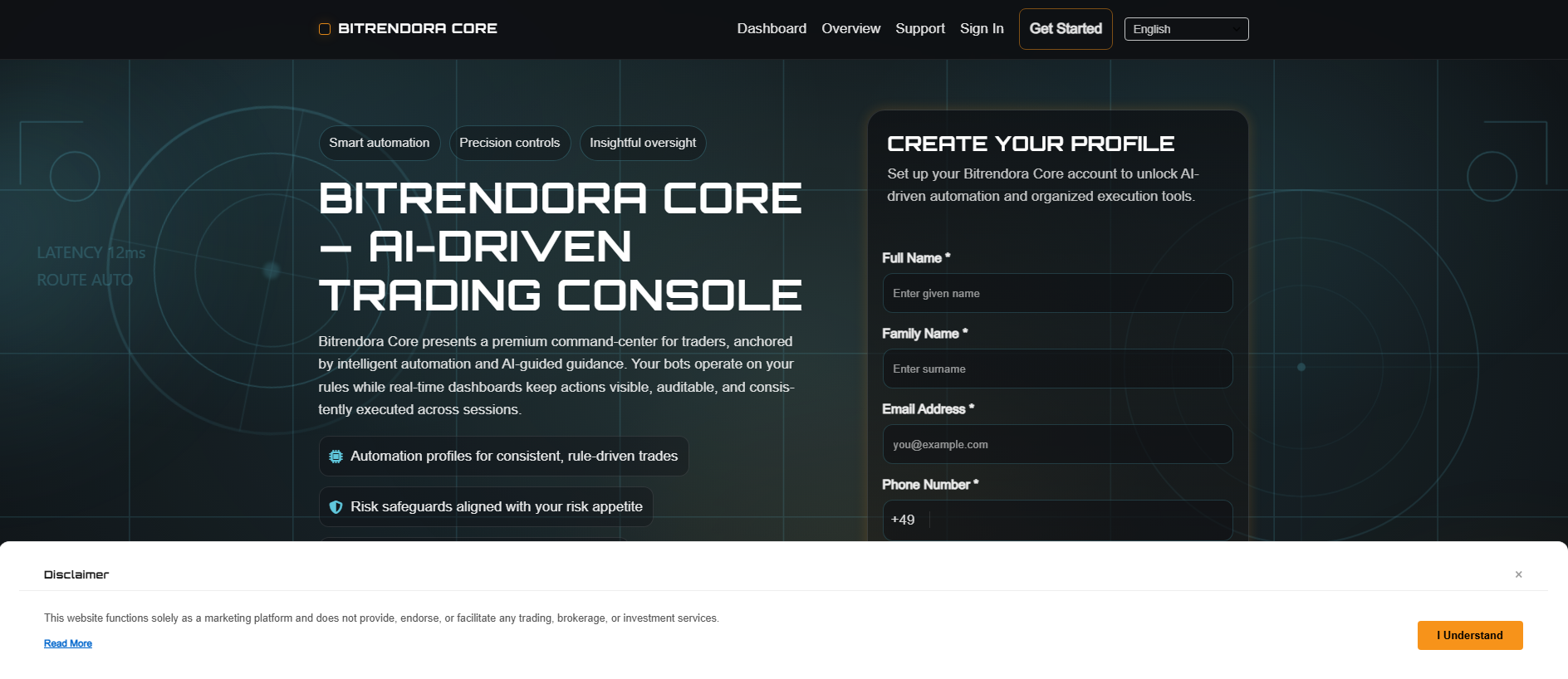Click the Precision controls pill tag
This screenshot has height=679, width=1568.
click(x=510, y=143)
